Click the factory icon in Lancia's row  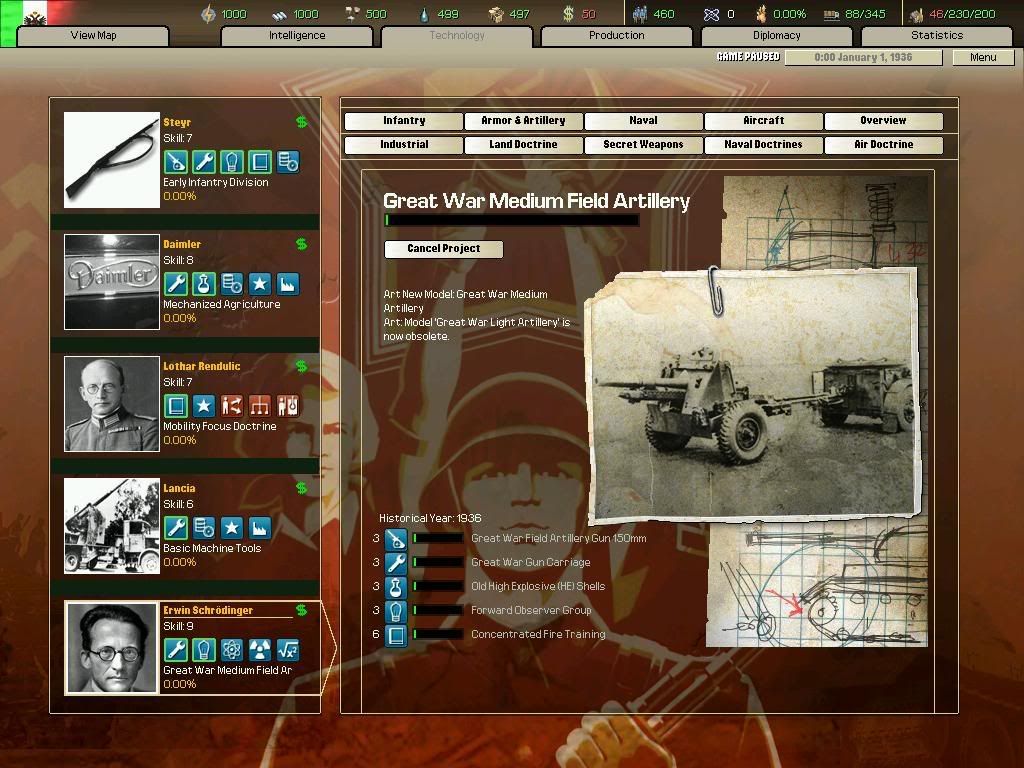[x=260, y=528]
